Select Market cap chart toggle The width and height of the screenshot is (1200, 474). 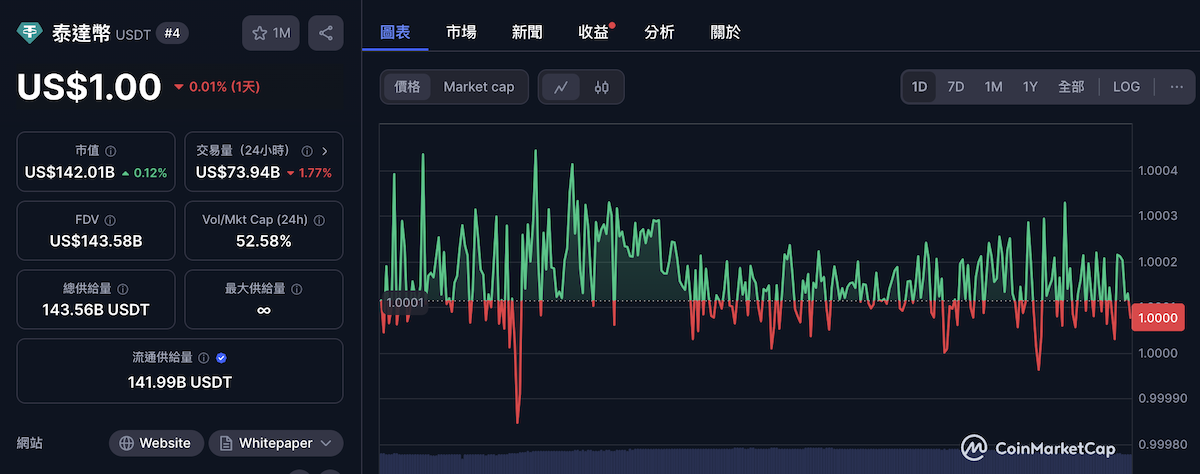pos(479,87)
